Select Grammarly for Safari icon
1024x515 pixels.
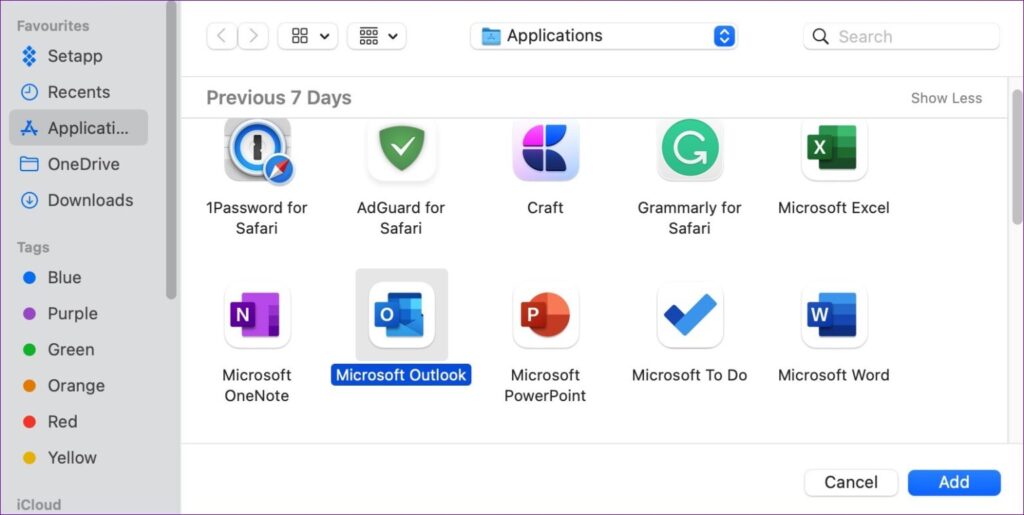tap(689, 150)
